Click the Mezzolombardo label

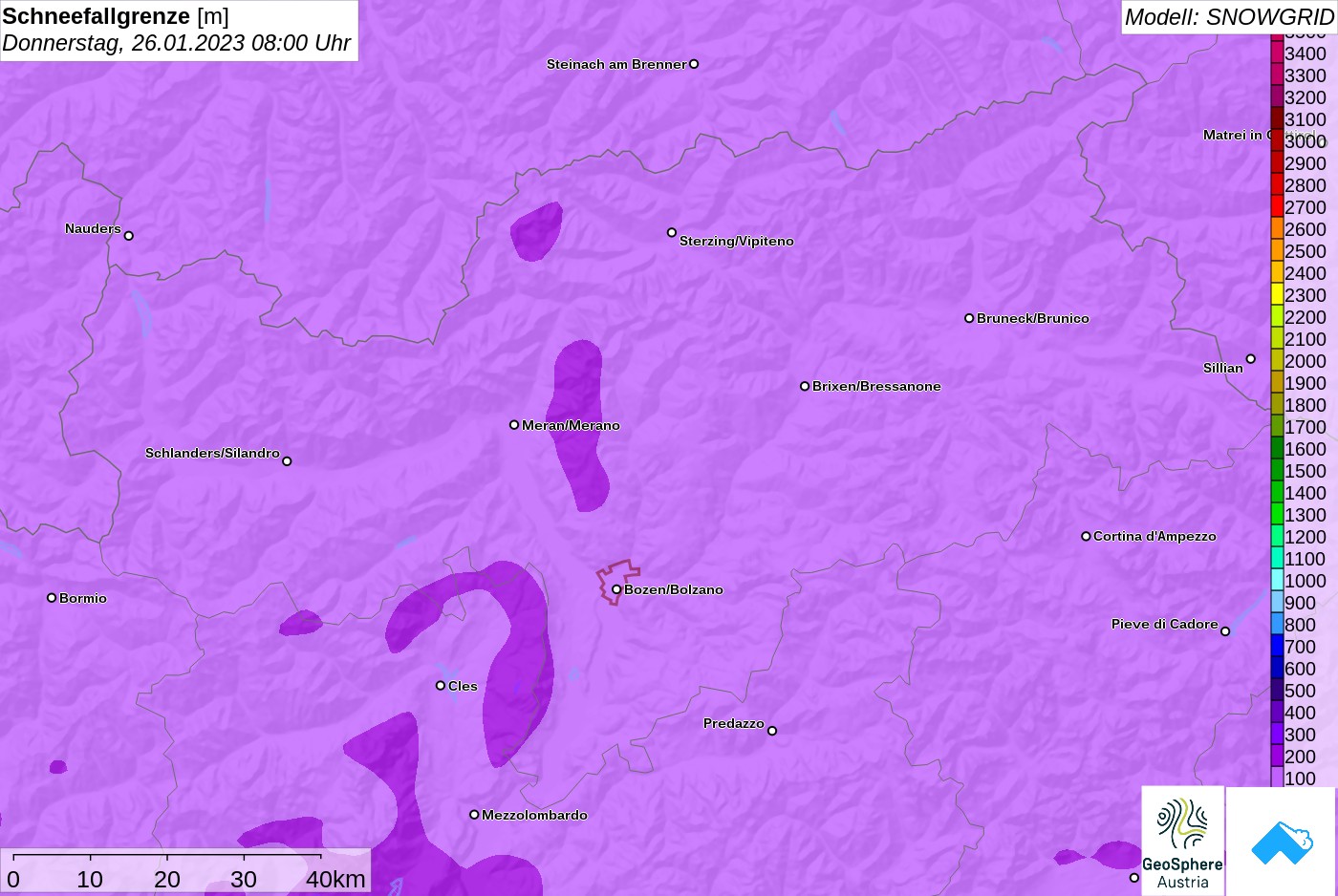coord(534,815)
